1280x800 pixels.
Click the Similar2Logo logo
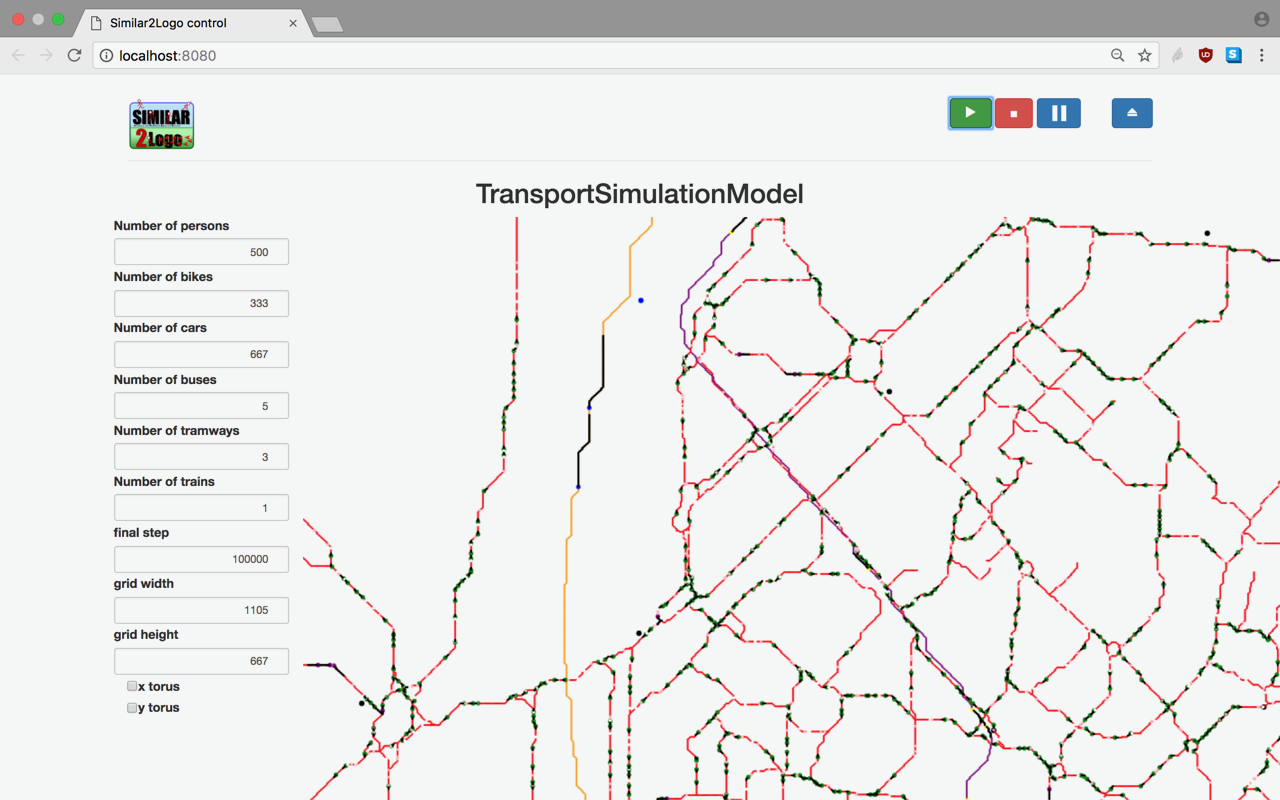(x=161, y=125)
